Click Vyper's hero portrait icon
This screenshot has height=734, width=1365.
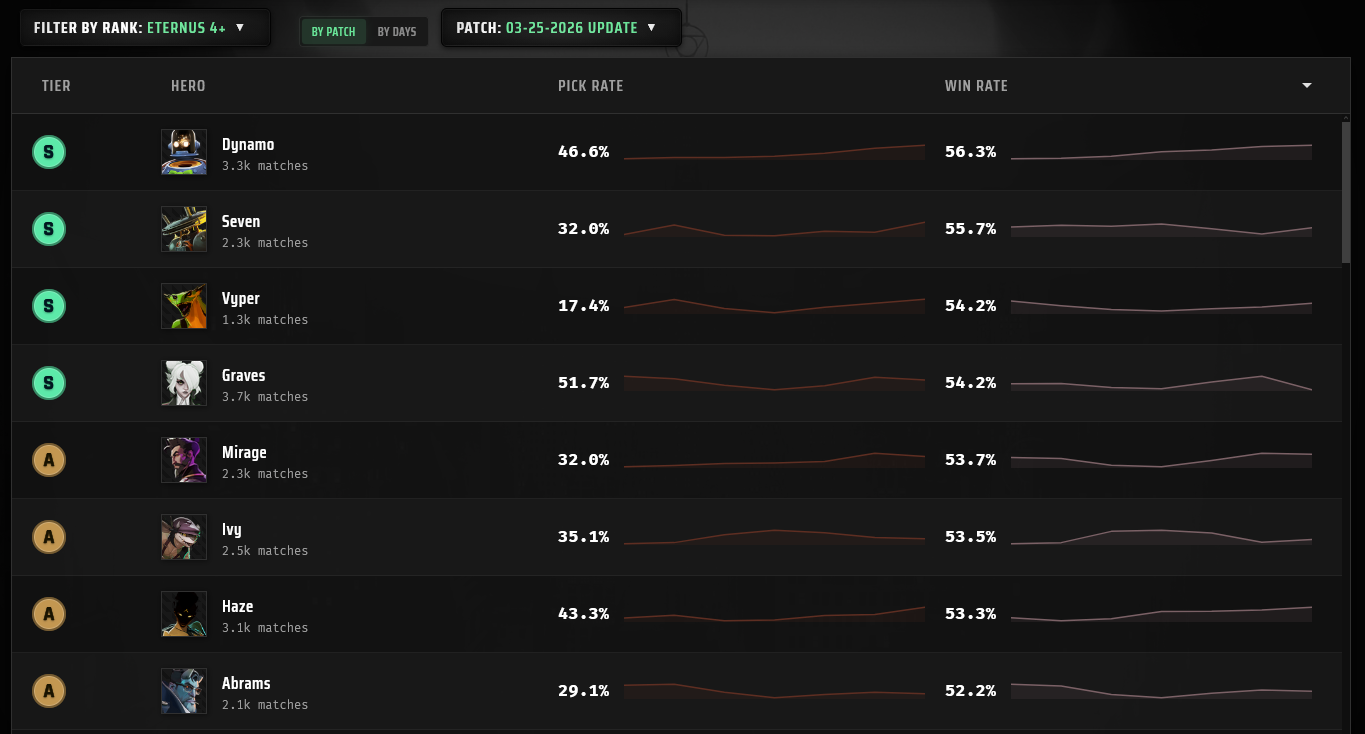click(x=184, y=306)
